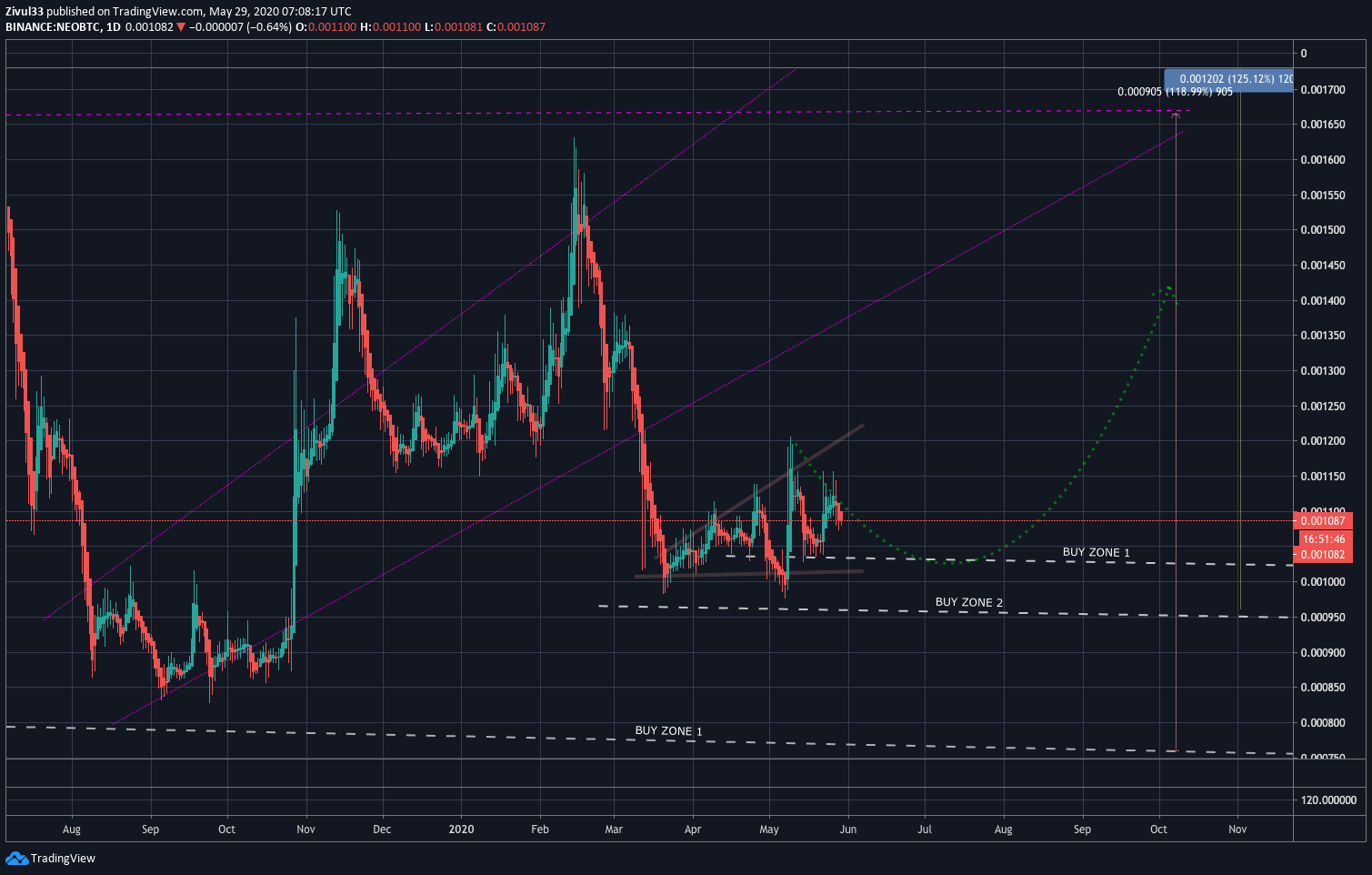Click the red down-triangle price change indicator
The image size is (1372, 875).
[181, 27]
